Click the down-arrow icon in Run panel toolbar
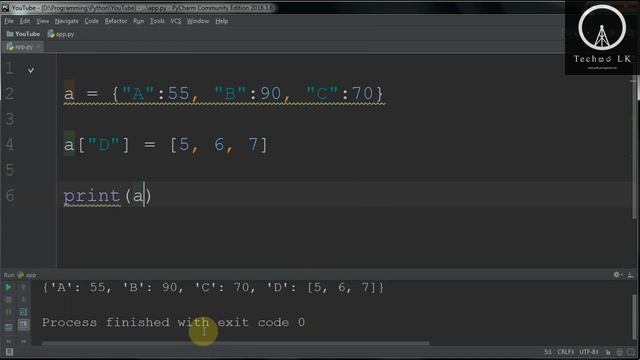Image resolution: width=640 pixels, height=360 pixels. [x=24, y=300]
